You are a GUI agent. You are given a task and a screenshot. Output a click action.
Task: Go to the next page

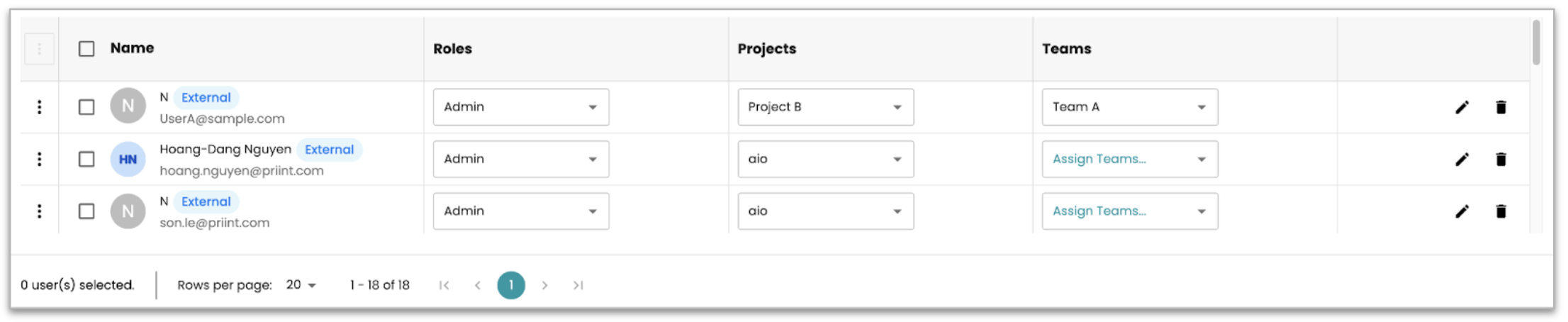[544, 285]
